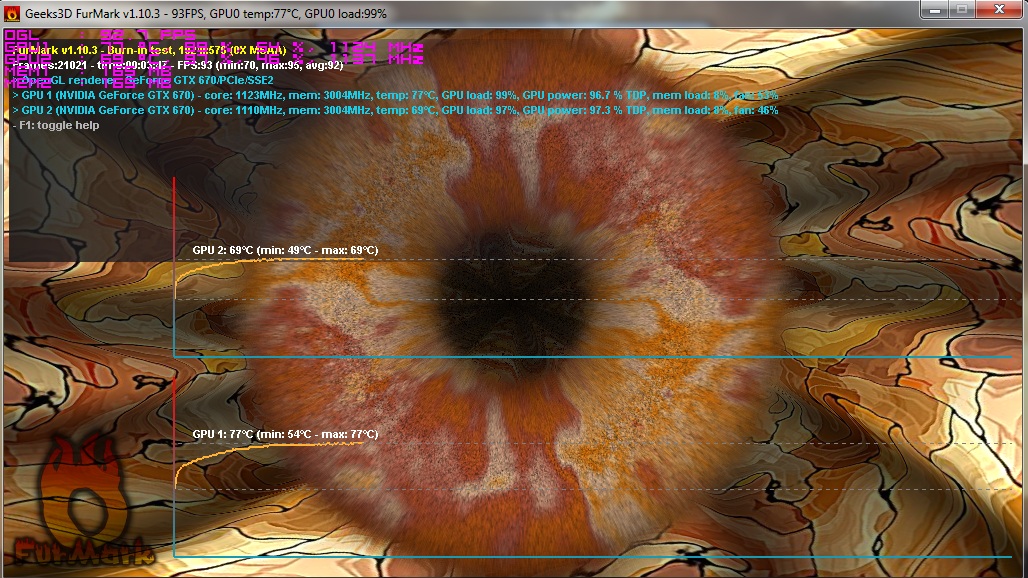Click the 'F1: toggle help' hint

pyautogui.click(x=56, y=125)
